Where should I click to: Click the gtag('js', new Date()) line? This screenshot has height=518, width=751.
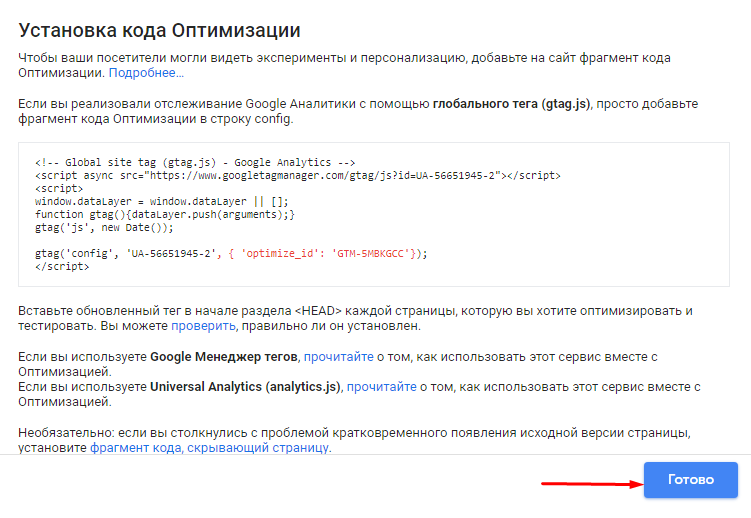[x=104, y=227]
